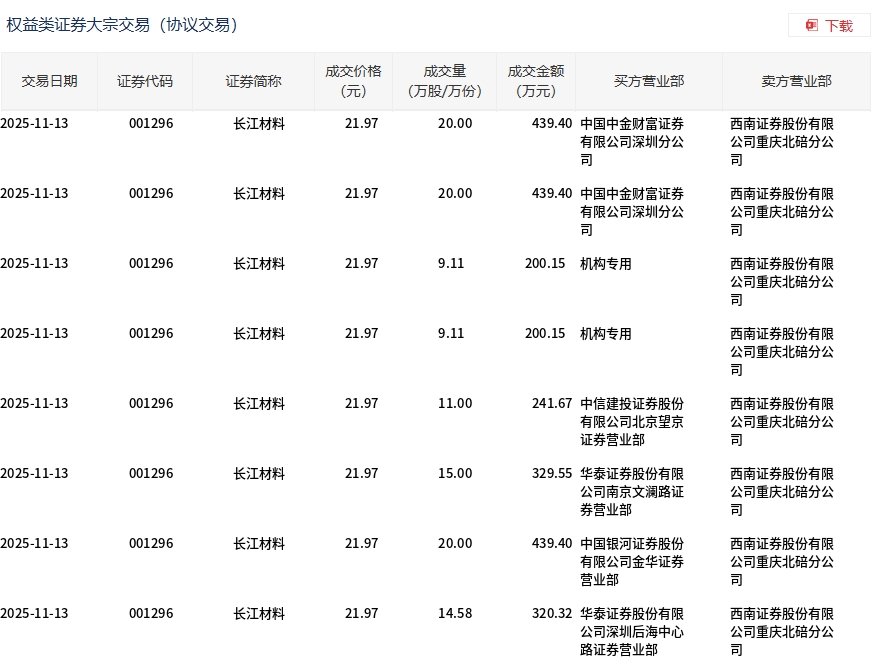Click volume 15.00 cell
Screen dimensions: 872x672
tap(455, 473)
